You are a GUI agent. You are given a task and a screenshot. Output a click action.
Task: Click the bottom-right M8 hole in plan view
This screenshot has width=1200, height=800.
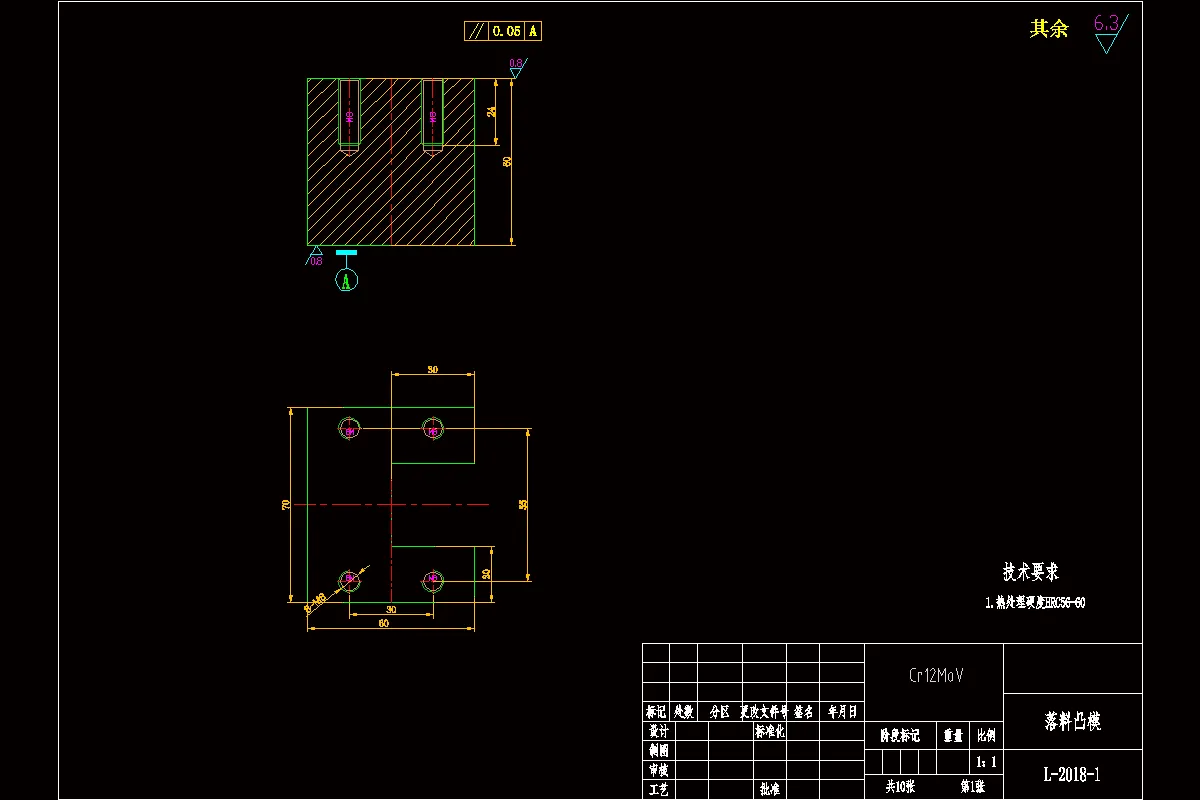click(x=432, y=579)
